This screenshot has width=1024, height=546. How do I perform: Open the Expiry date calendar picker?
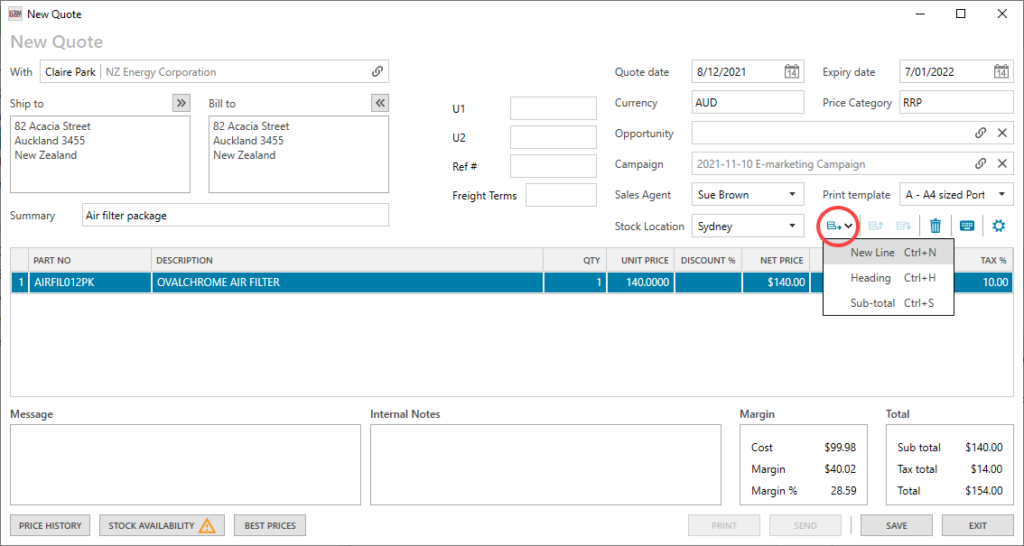[1001, 72]
